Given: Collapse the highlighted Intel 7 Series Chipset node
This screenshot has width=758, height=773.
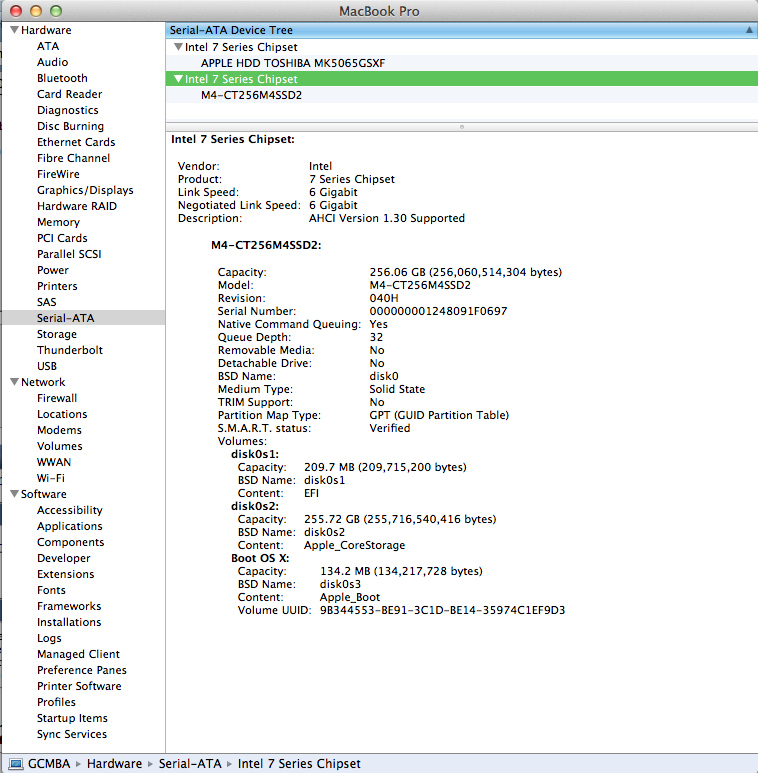Looking at the screenshot, I should [178, 79].
